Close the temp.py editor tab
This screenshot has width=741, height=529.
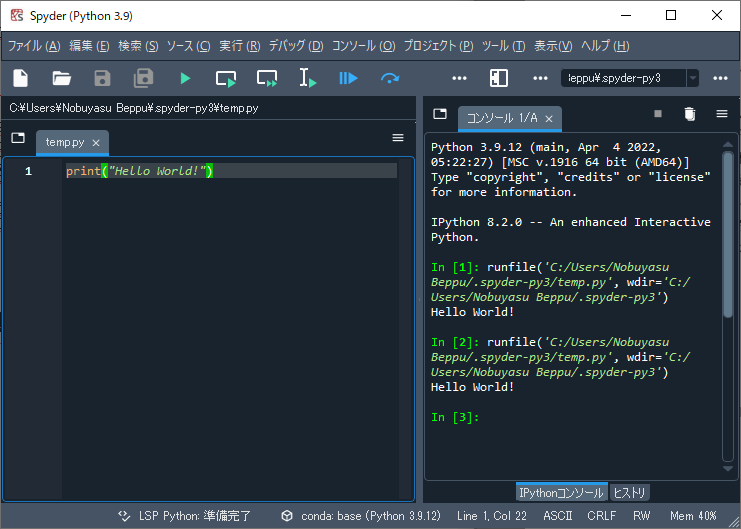pos(96,143)
